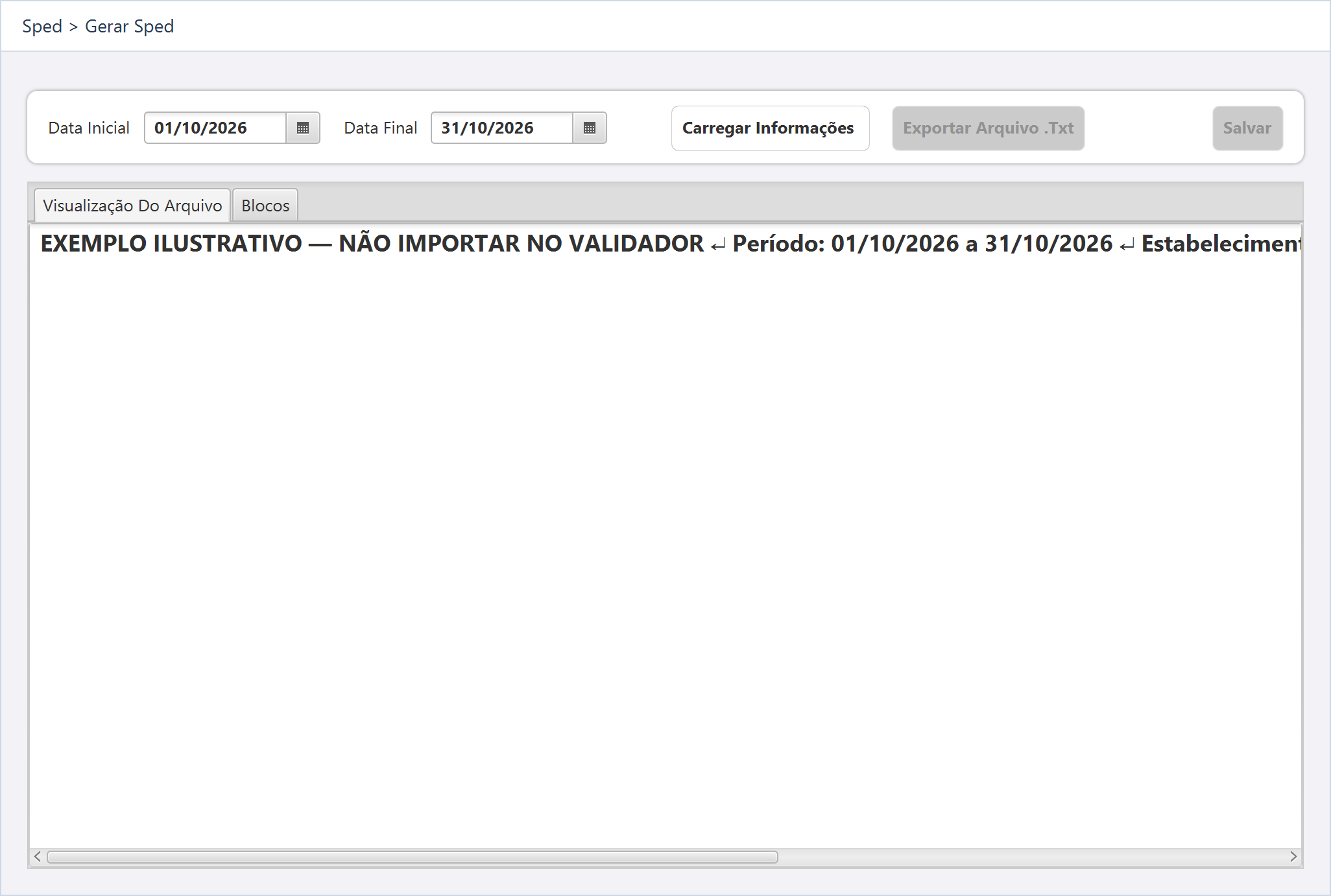Switch to the Blocos tab

click(265, 206)
